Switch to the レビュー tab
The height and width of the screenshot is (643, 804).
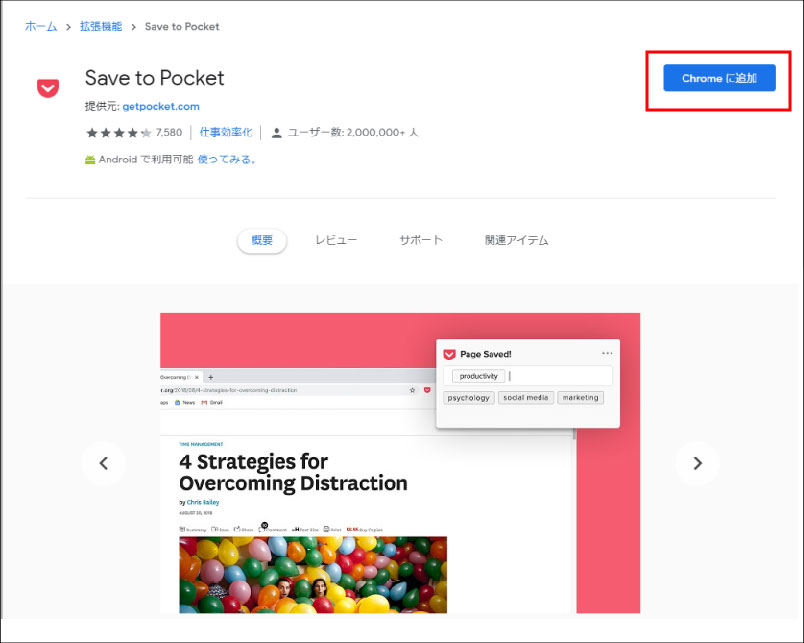click(x=336, y=240)
